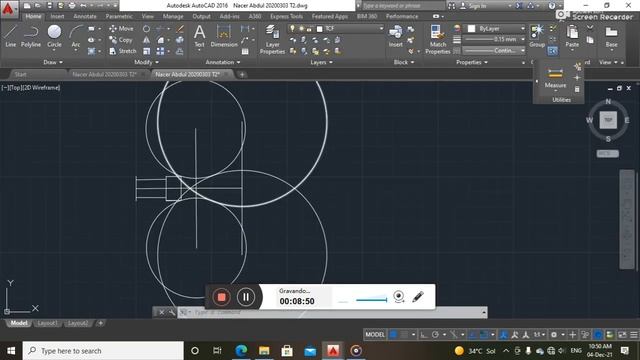
Task: Select the Line tool
Action: (x=10, y=36)
